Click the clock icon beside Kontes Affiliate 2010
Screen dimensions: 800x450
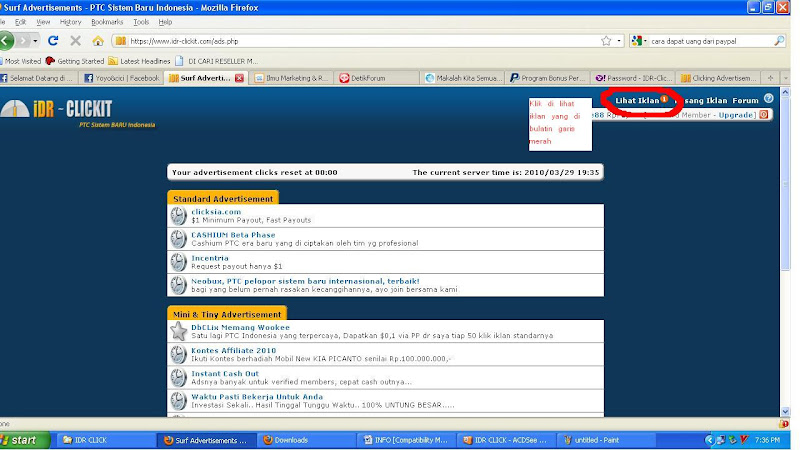(x=179, y=355)
